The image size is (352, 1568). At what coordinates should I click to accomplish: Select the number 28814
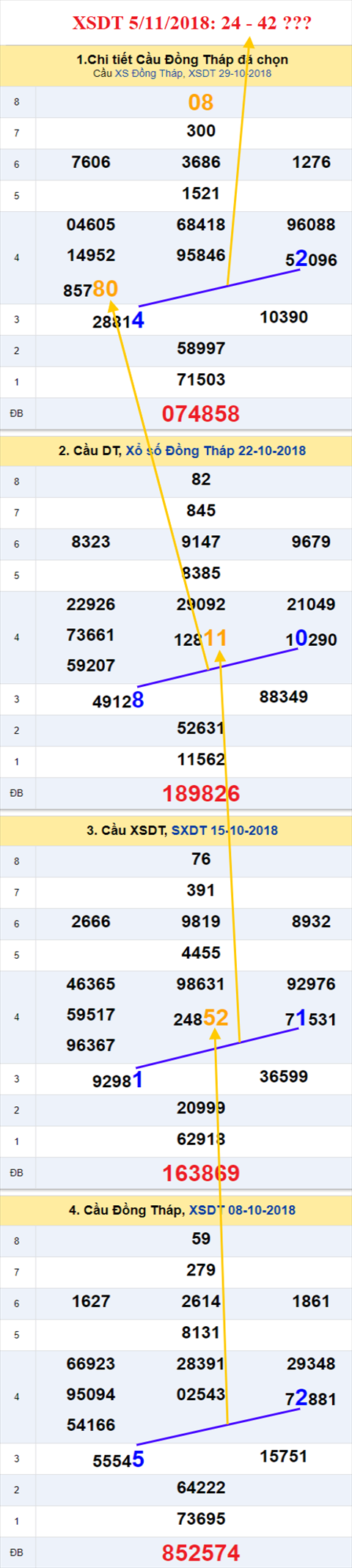click(118, 321)
